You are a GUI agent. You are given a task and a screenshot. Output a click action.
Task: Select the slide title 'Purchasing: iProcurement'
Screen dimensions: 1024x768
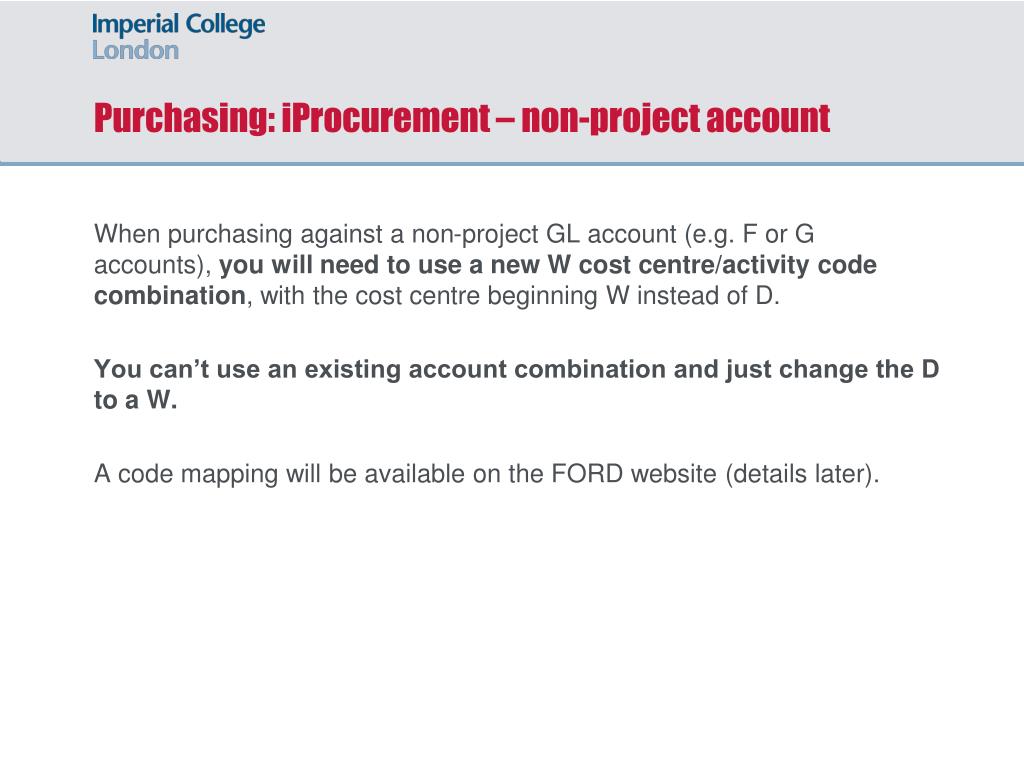[x=291, y=118]
